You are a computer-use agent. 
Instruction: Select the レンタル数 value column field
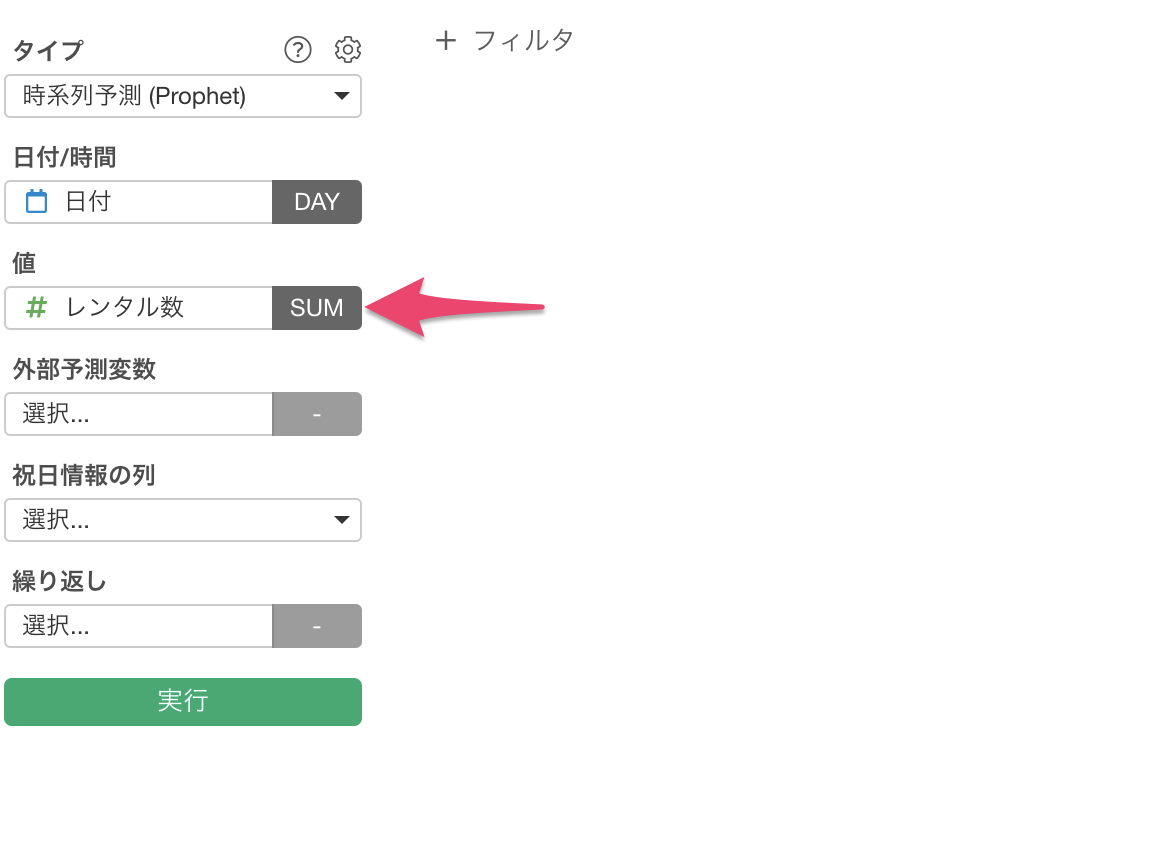pos(139,308)
